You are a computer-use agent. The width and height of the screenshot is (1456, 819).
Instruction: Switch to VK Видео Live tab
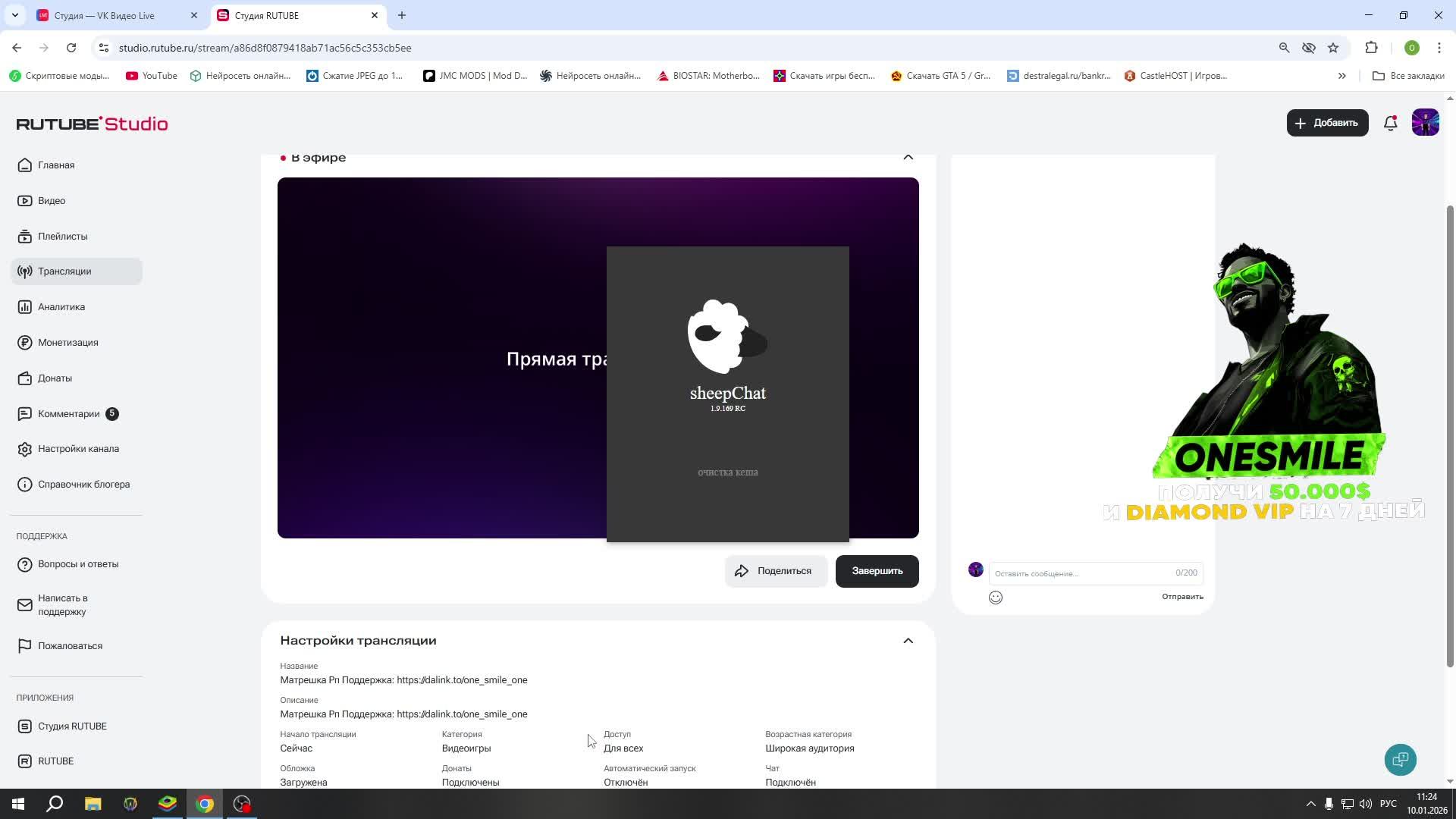point(105,15)
